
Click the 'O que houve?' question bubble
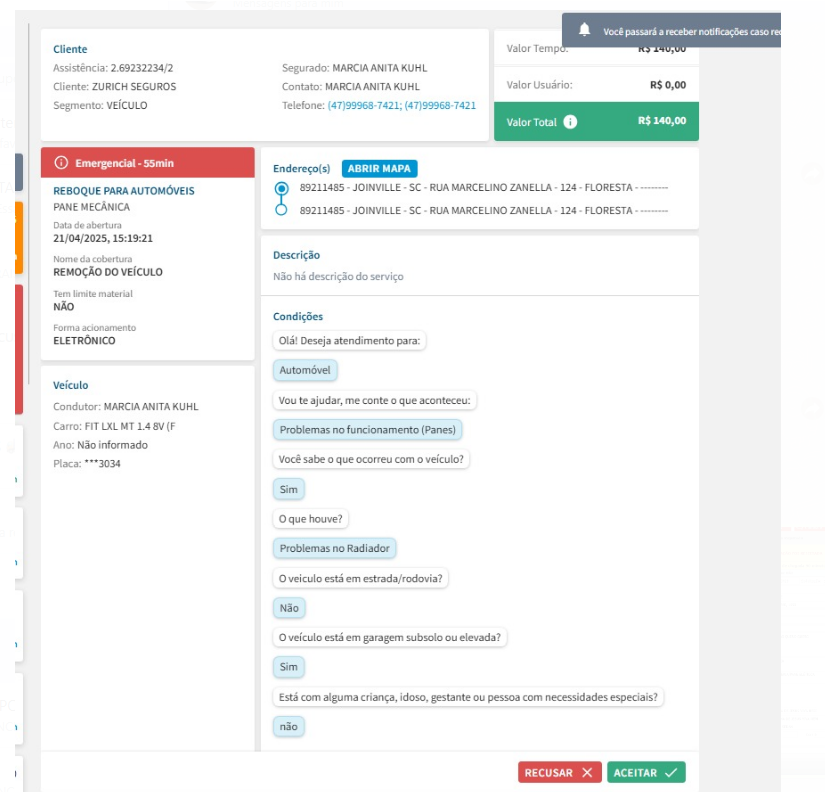(310, 519)
